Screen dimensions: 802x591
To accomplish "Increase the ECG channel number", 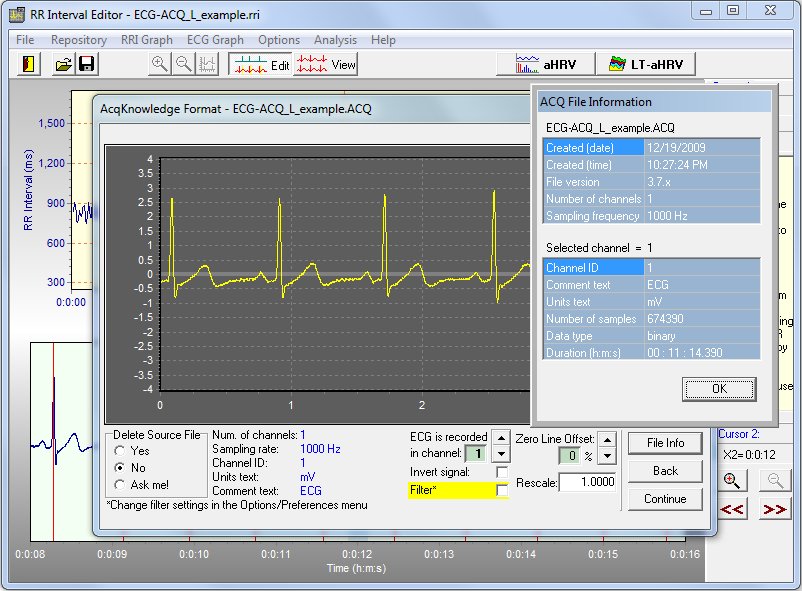I will point(501,438).
